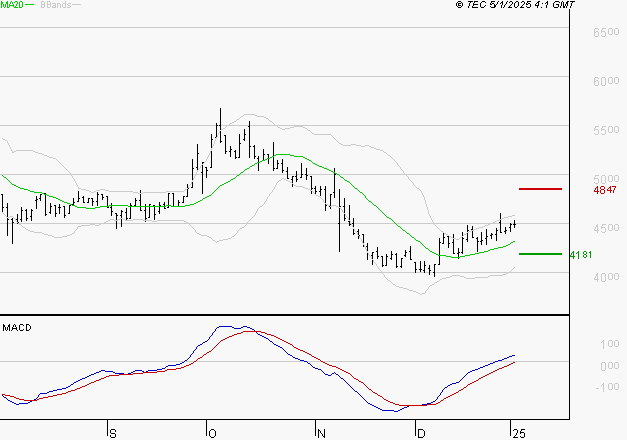Click the S month marker on time axis
The image size is (627, 440).
tap(113, 434)
